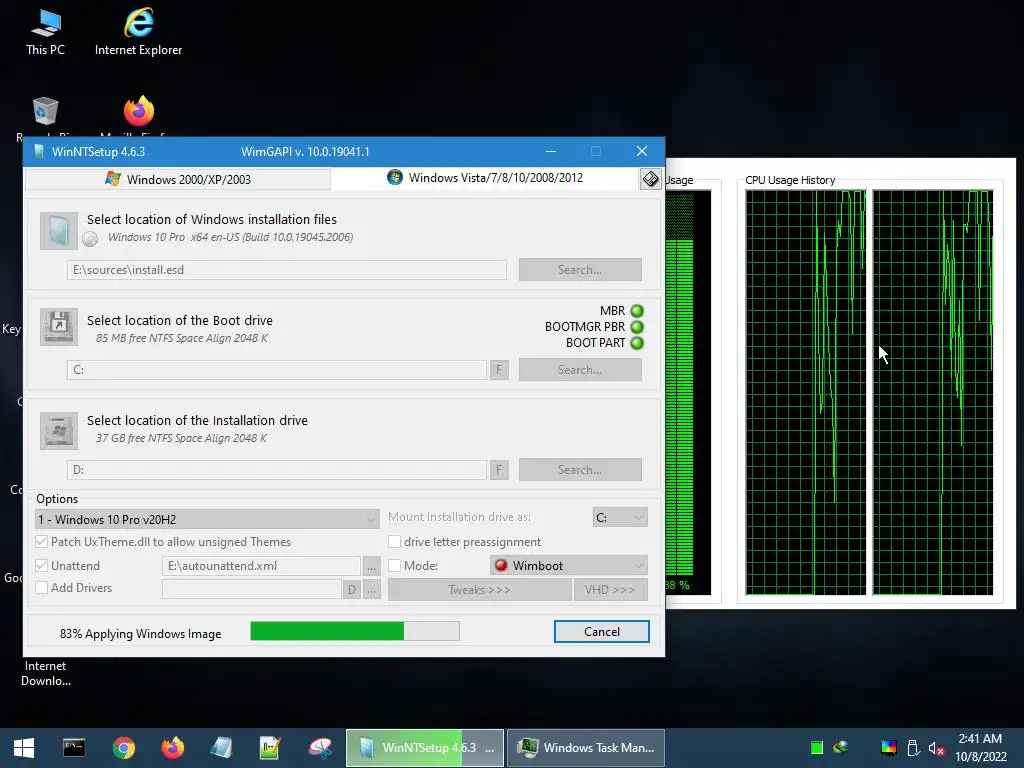Click the F button next to D: installation drive

click(x=499, y=470)
